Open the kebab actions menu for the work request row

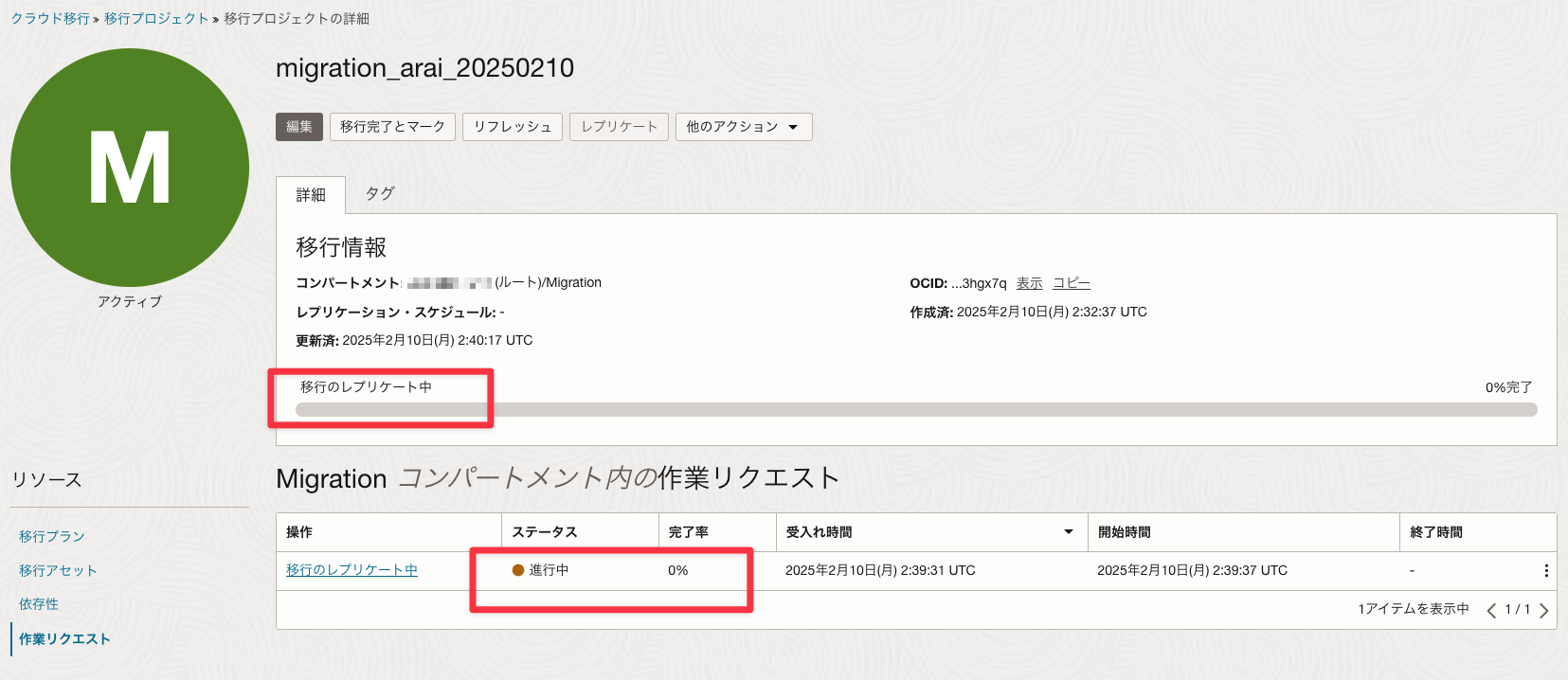click(x=1546, y=570)
